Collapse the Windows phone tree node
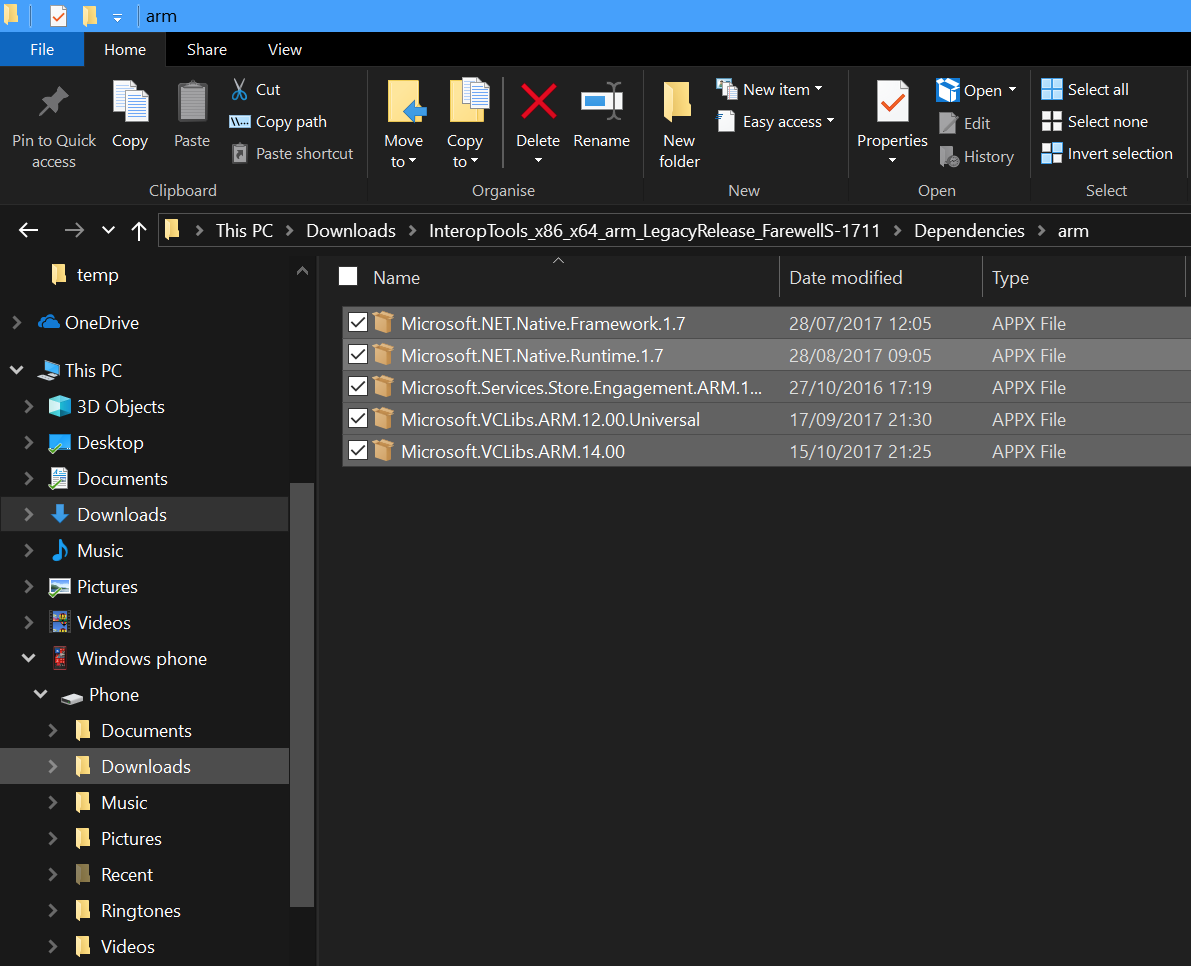Image resolution: width=1191 pixels, height=966 pixels. [x=29, y=658]
